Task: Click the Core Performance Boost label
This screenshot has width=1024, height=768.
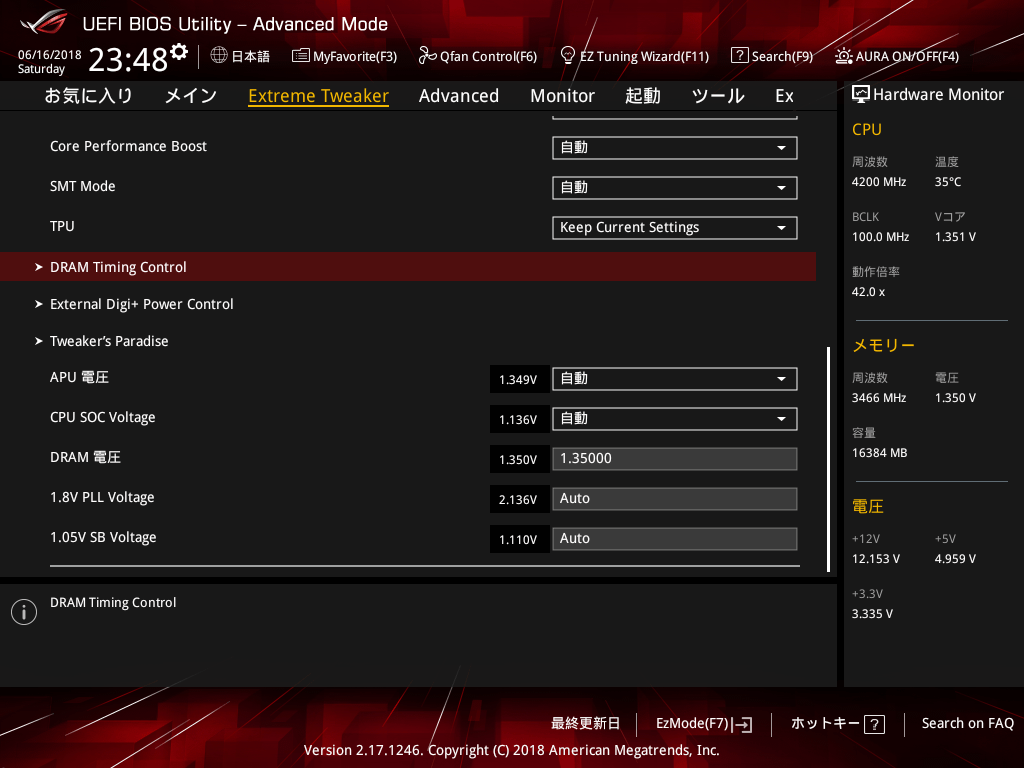Action: tap(128, 146)
